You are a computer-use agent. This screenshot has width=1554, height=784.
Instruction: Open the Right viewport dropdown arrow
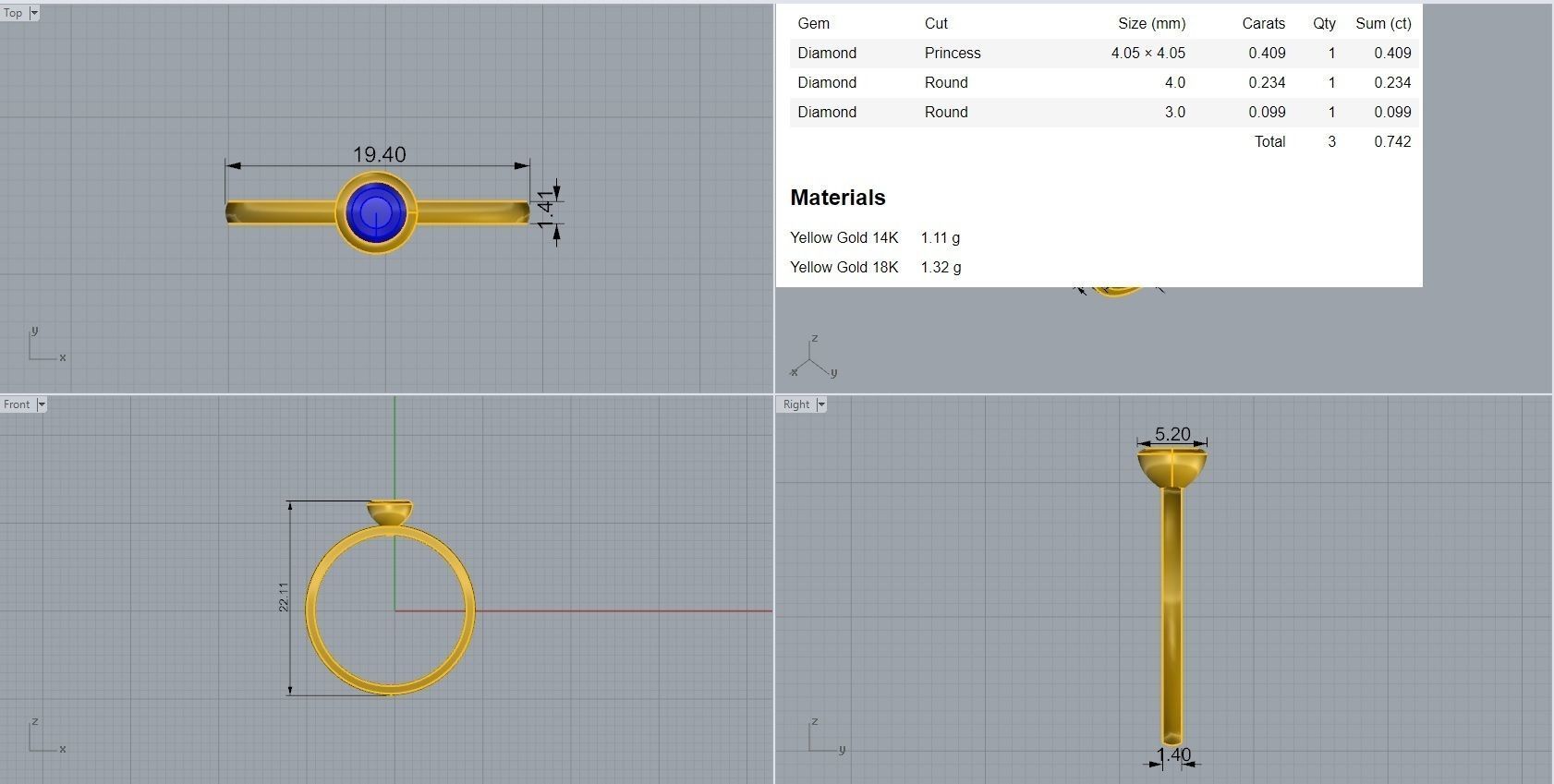coord(820,404)
